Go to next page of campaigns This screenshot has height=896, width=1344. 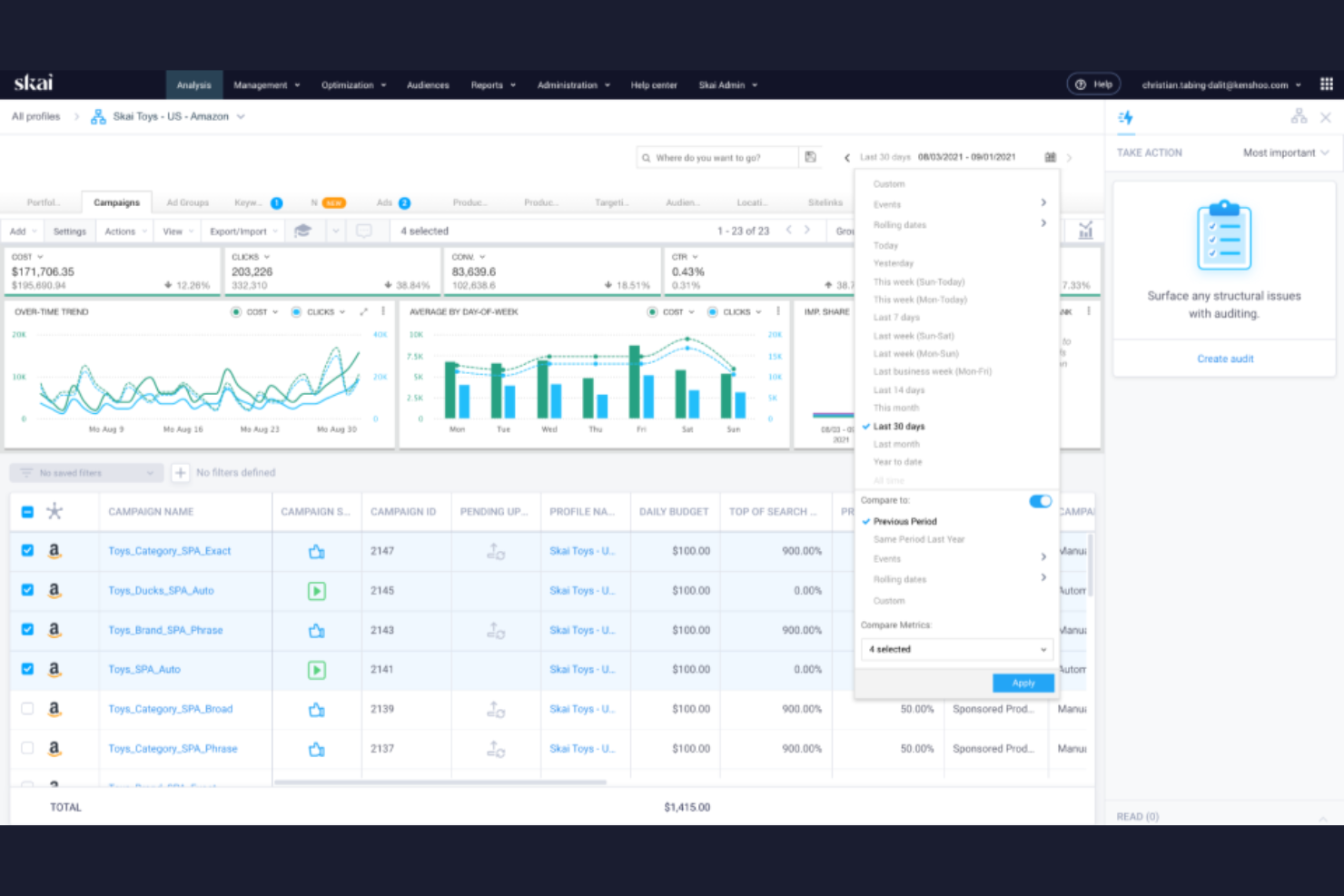click(806, 230)
